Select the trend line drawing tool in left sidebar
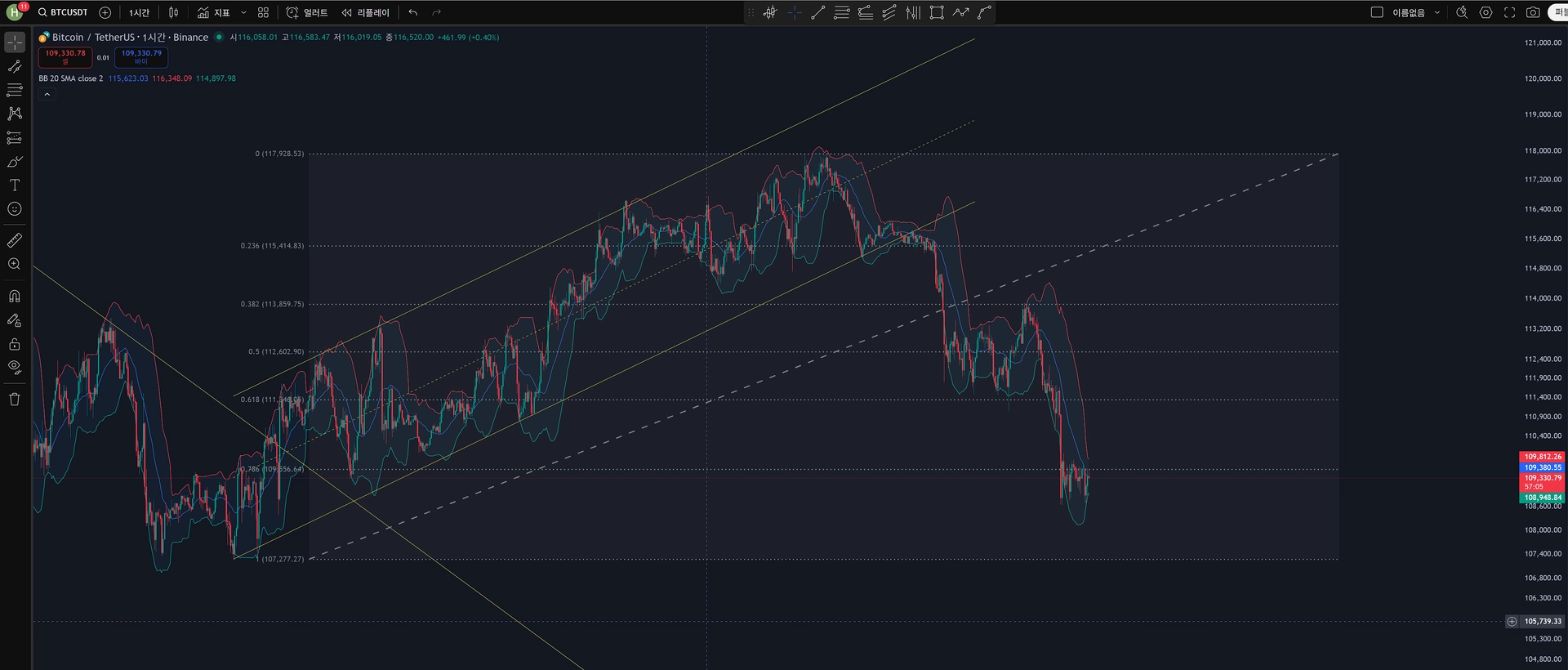 coord(15,66)
